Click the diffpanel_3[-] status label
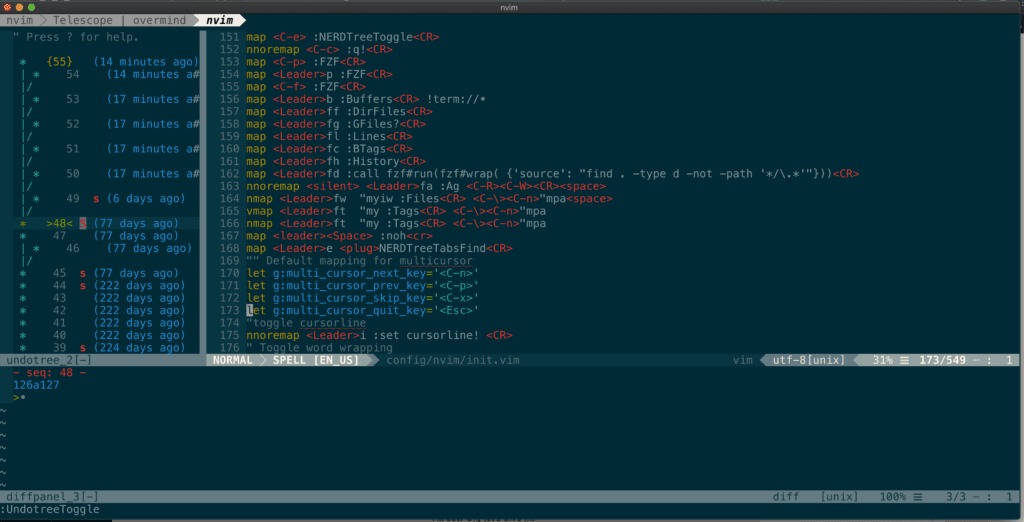Image resolution: width=1024 pixels, height=522 pixels. click(52, 497)
